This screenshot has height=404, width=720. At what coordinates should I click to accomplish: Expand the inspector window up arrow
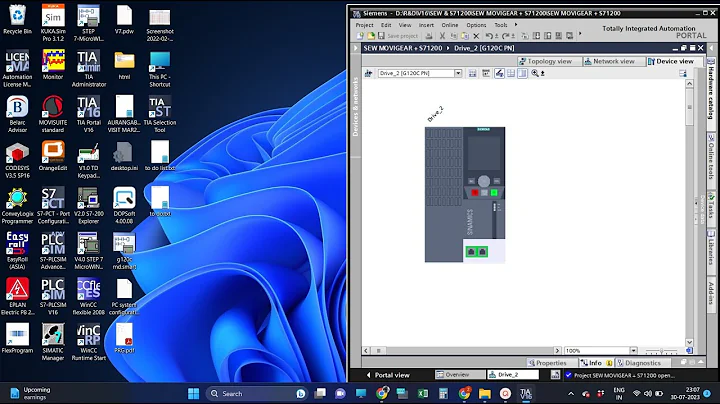coord(701,362)
